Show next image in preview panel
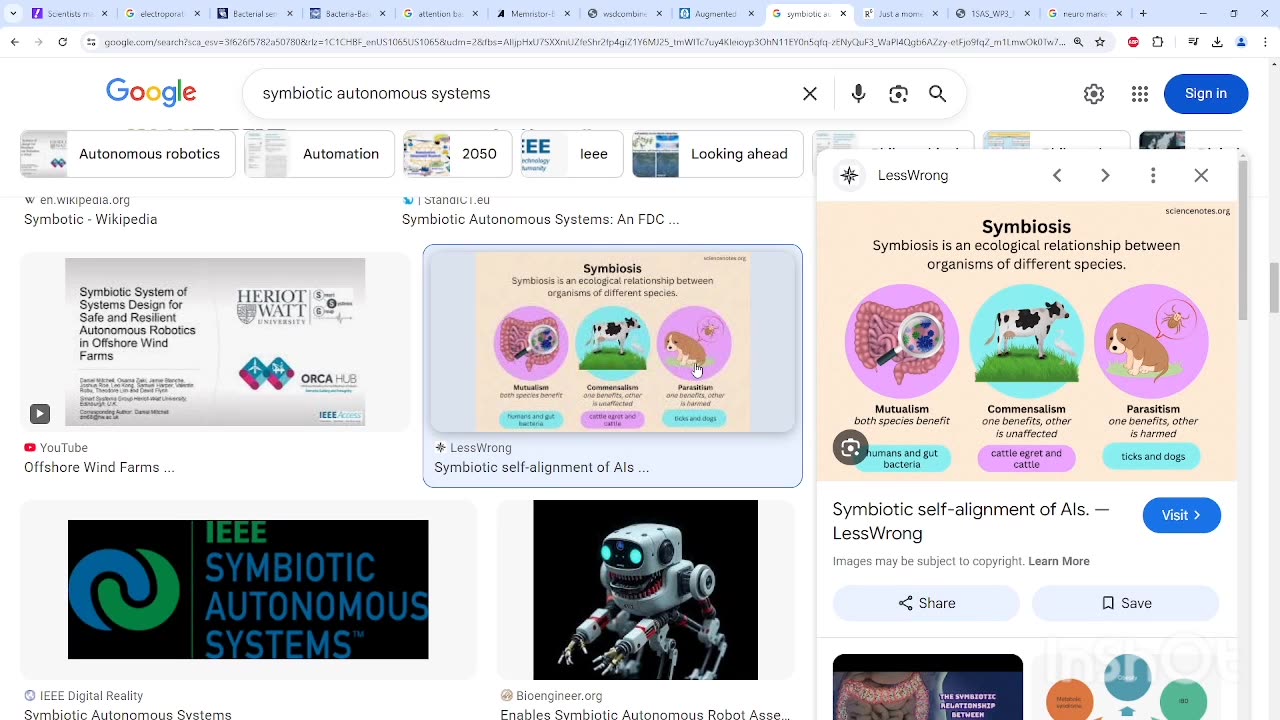 pos(1105,175)
